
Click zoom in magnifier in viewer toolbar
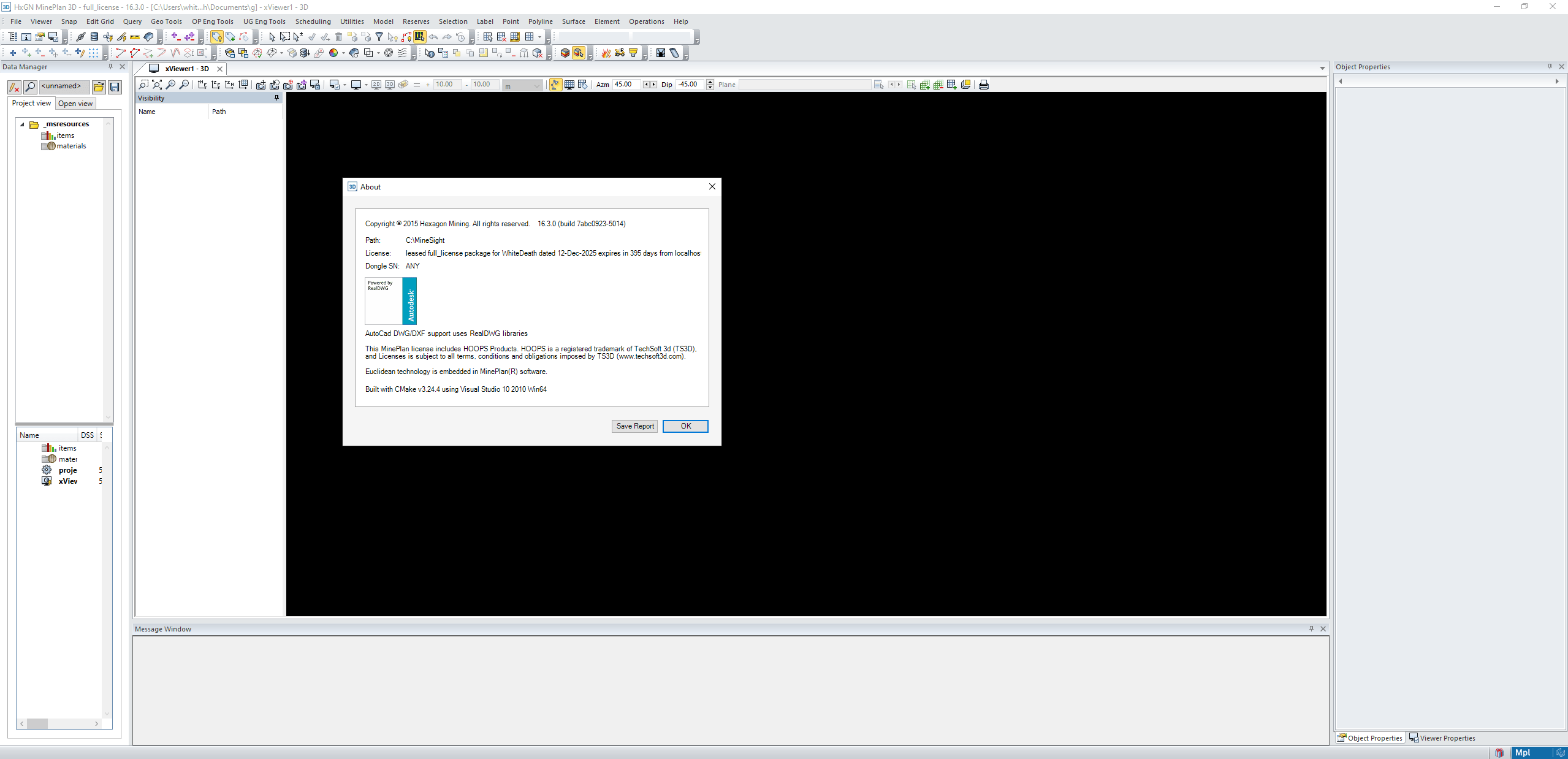170,85
